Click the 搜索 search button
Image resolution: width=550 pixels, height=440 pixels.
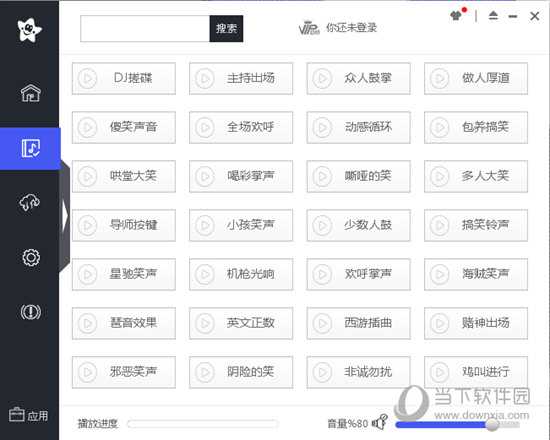tap(226, 28)
